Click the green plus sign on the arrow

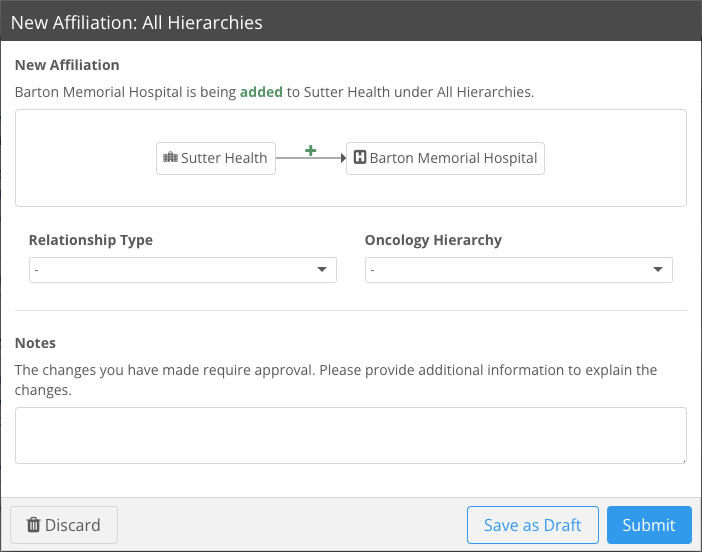[x=310, y=150]
